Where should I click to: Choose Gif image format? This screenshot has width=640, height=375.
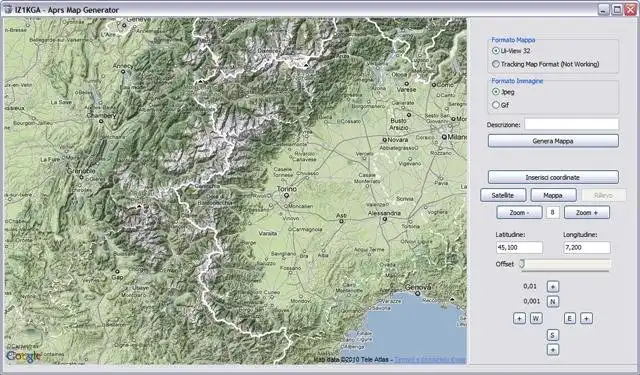click(501, 105)
